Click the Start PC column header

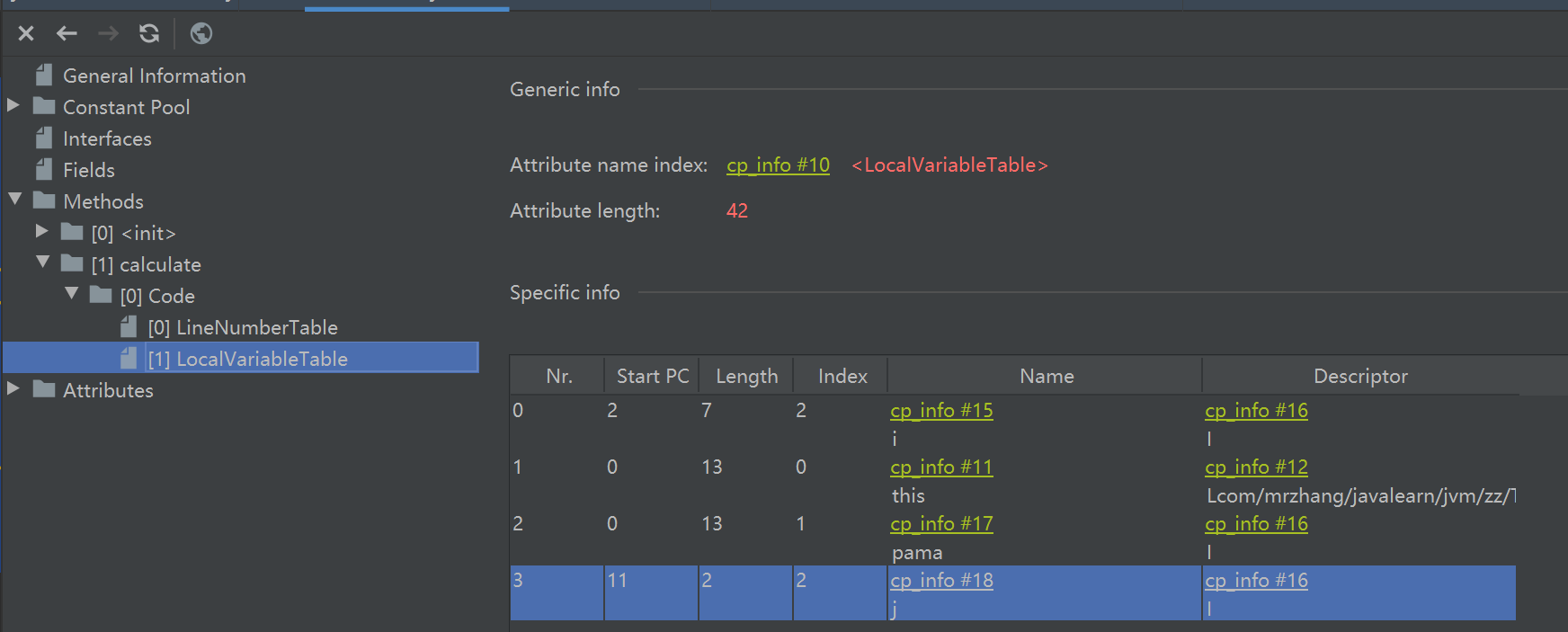(652, 376)
